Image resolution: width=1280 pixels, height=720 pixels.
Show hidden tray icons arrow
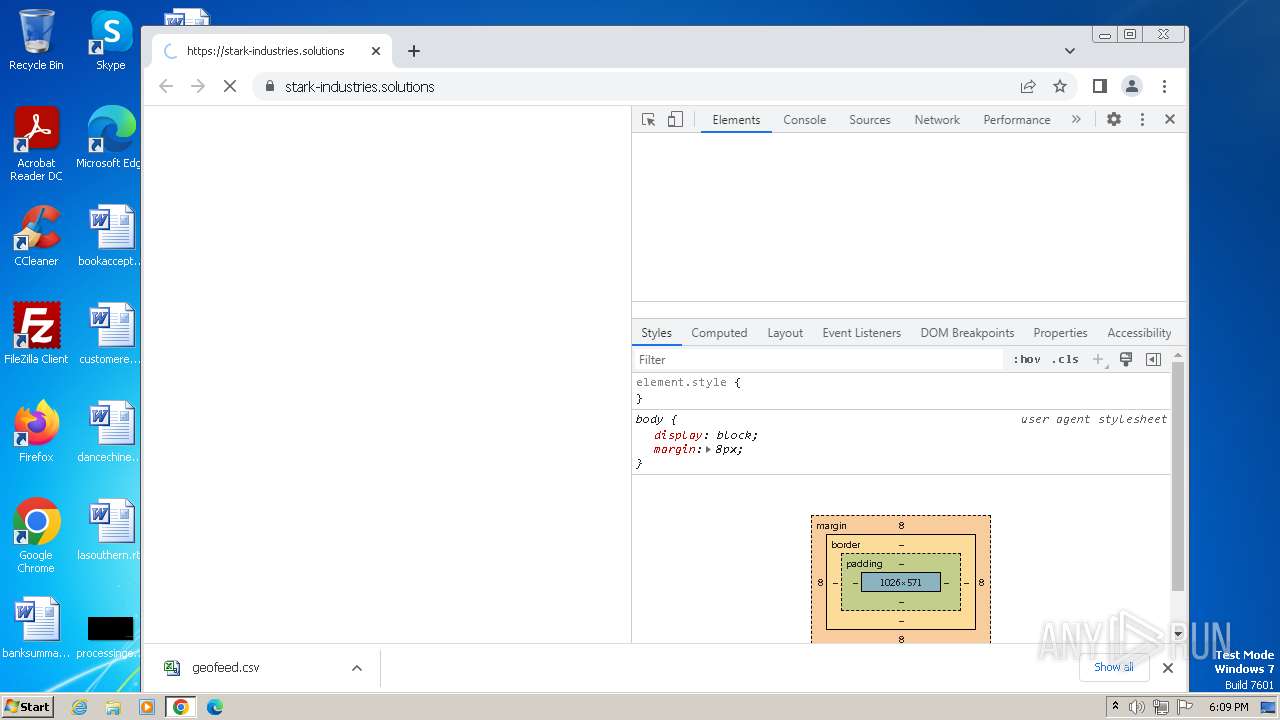tap(1115, 706)
